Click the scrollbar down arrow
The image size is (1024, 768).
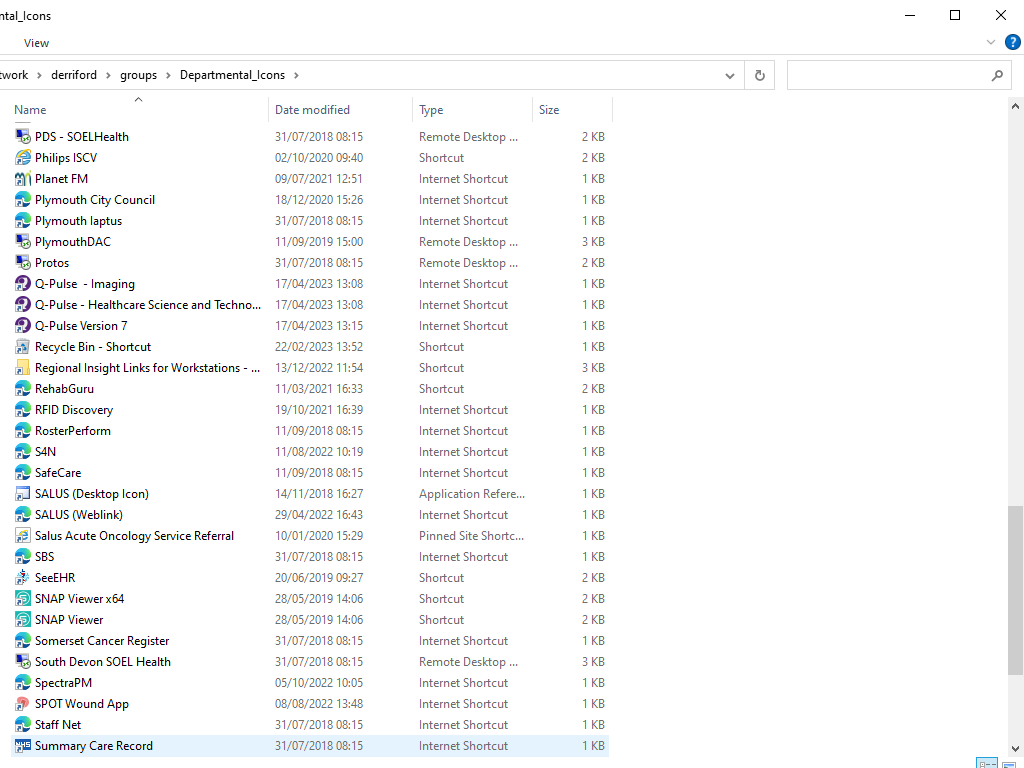pos(1015,749)
